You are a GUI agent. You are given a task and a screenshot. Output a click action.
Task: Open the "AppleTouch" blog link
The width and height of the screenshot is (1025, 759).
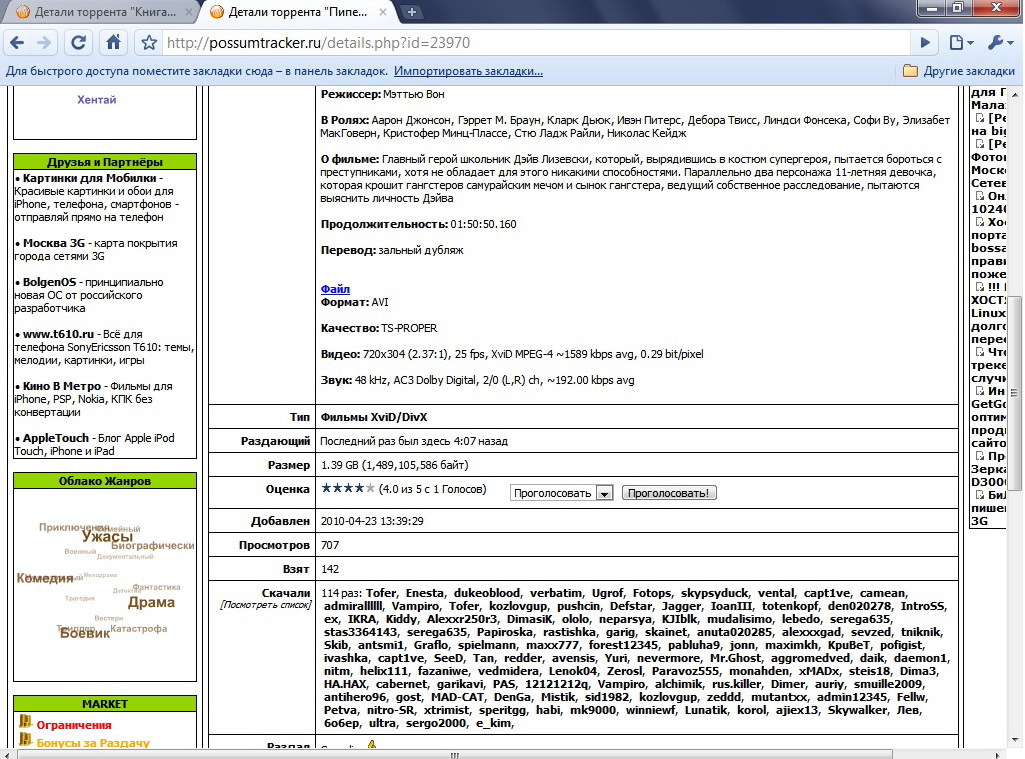(x=56, y=438)
